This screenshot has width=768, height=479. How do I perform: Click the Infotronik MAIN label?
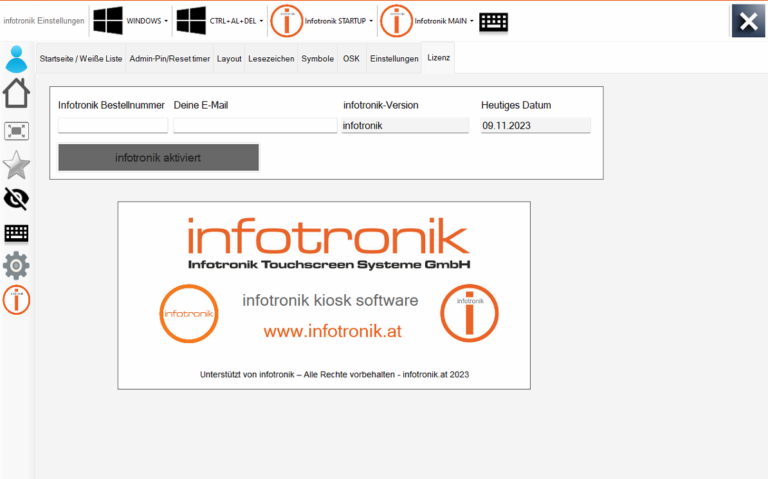click(x=440, y=21)
